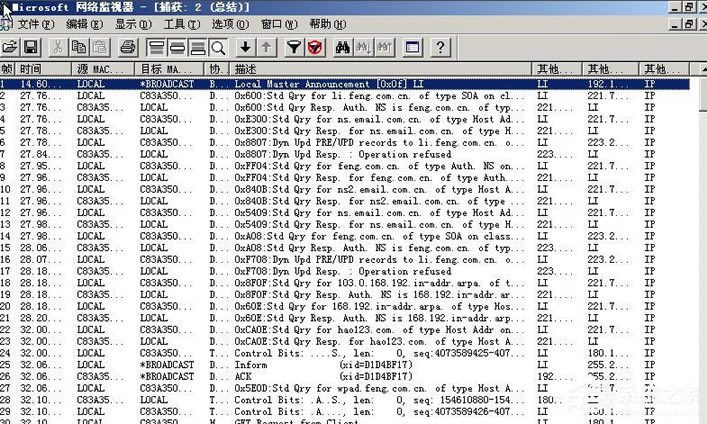Go to previous frame up arrow
Screen dimensions: 707x424
pos(266,47)
